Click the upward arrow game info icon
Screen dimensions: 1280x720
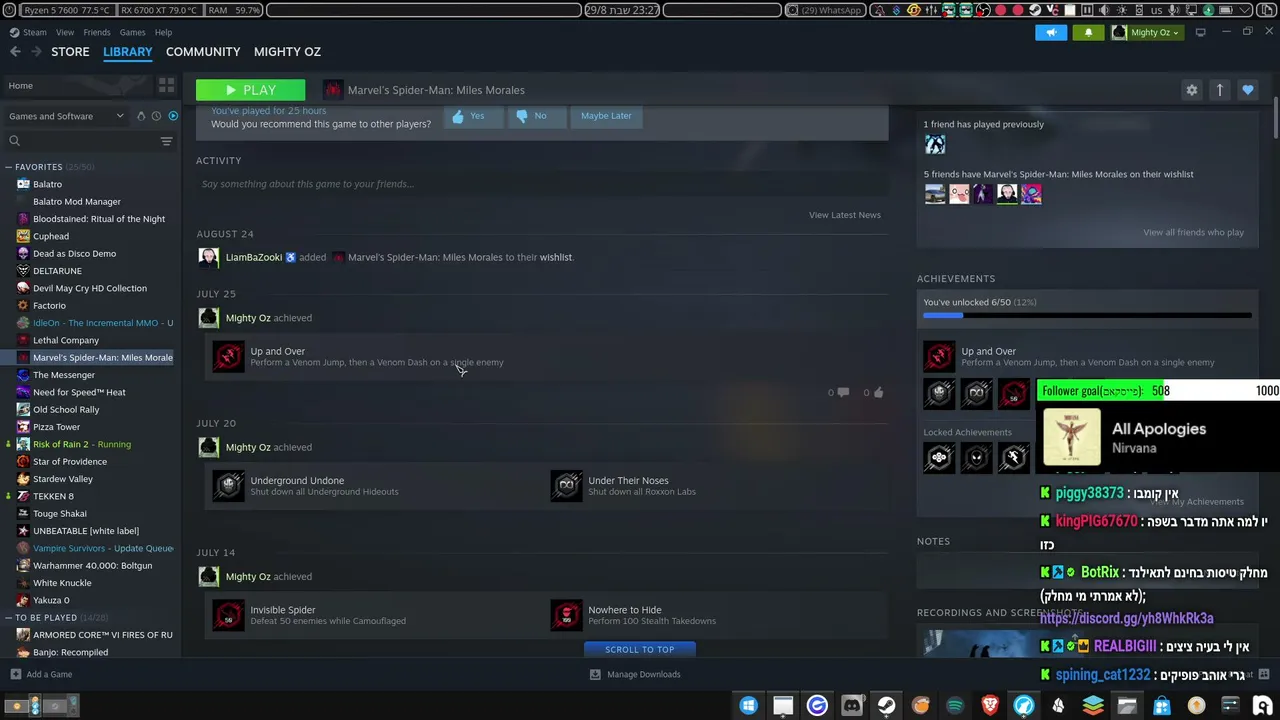click(1220, 90)
